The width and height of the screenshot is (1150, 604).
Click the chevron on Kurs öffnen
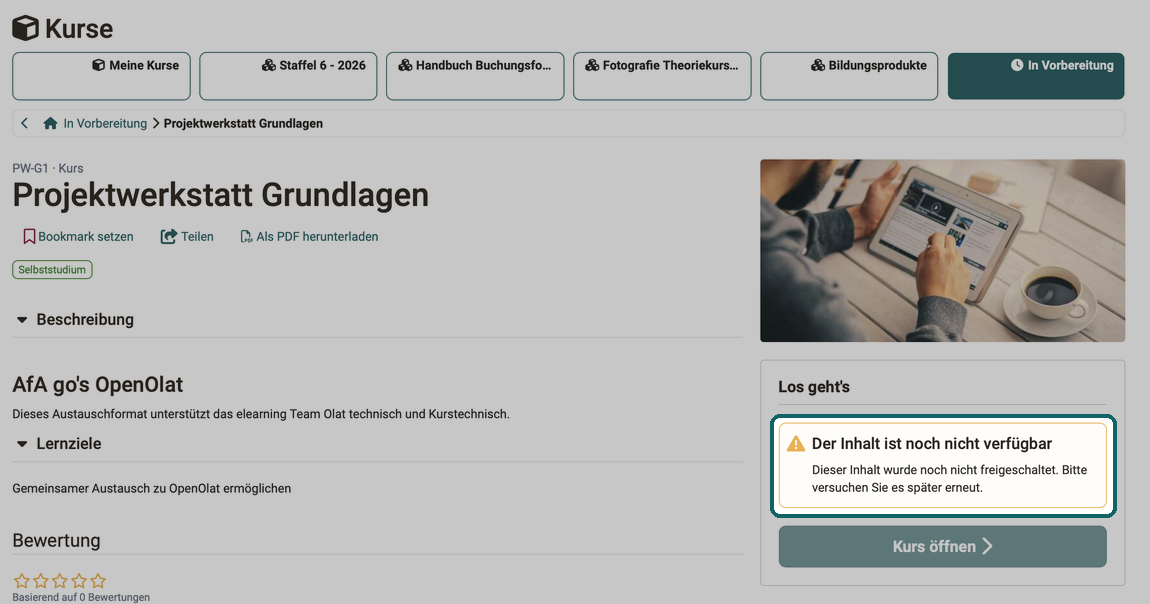point(987,546)
